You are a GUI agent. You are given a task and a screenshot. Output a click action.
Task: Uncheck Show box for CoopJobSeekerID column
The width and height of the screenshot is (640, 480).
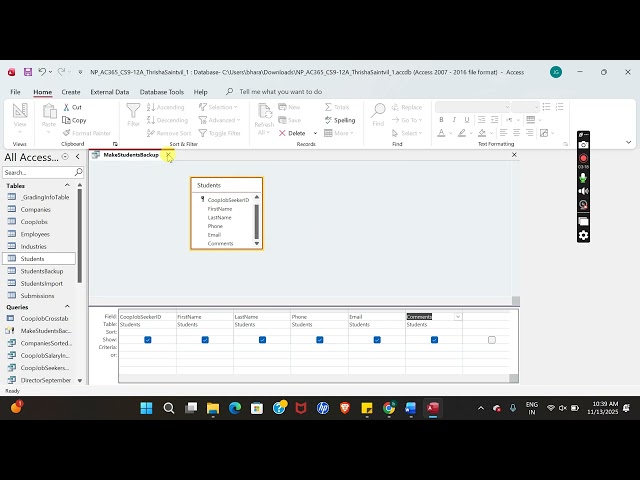(x=148, y=340)
